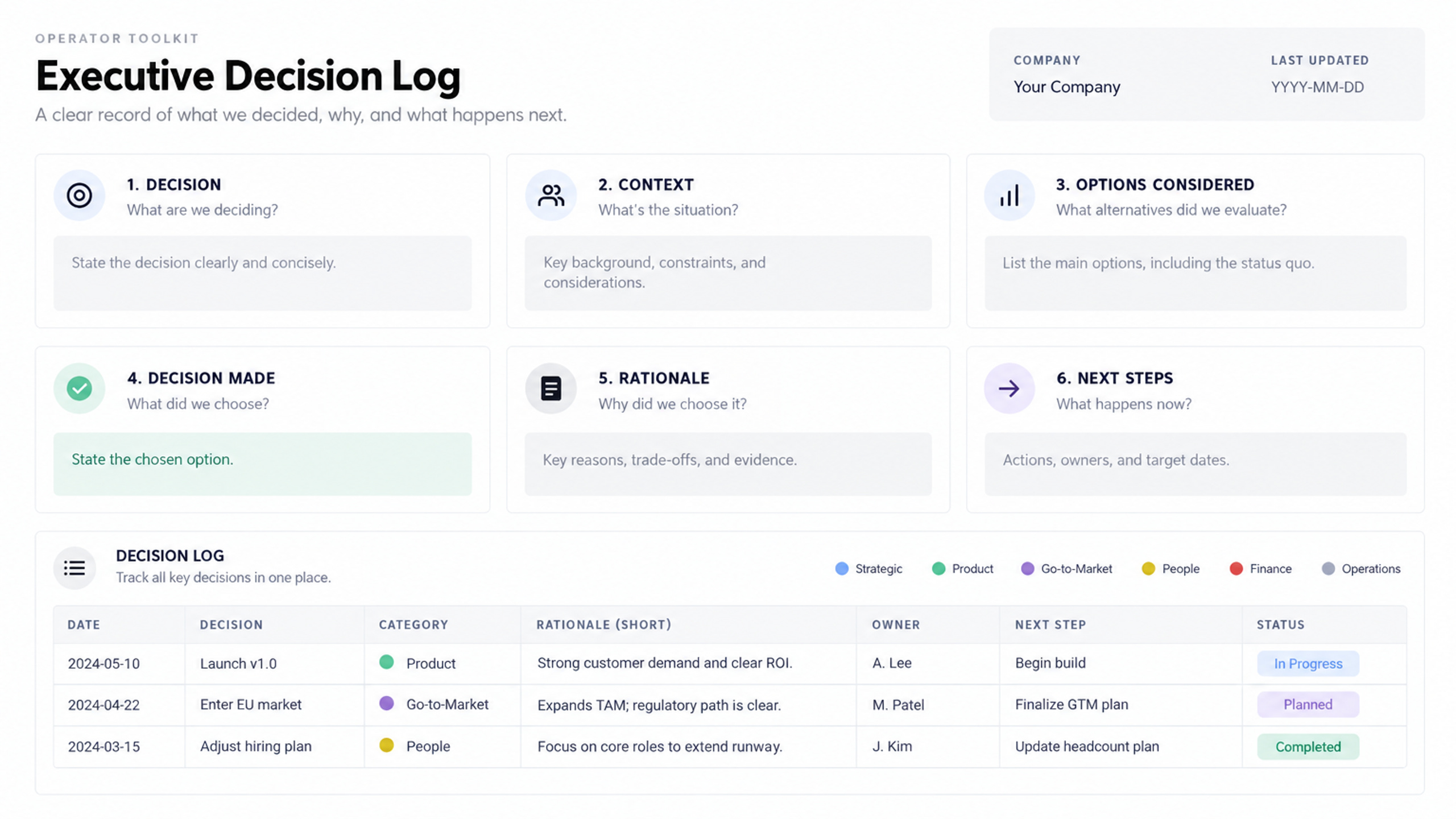Click the purple dot in Enter EU market row
This screenshot has width=1456, height=819.
[386, 704]
